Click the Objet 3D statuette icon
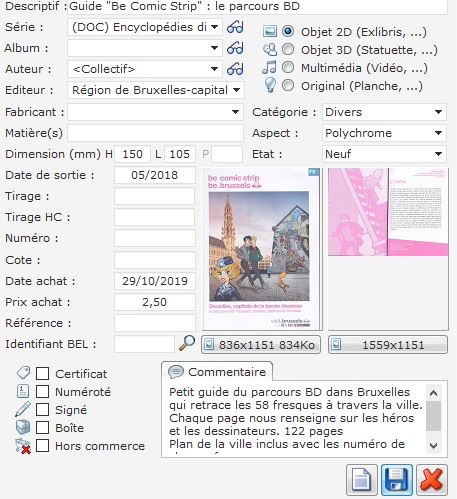The image size is (457, 499). pos(270,50)
